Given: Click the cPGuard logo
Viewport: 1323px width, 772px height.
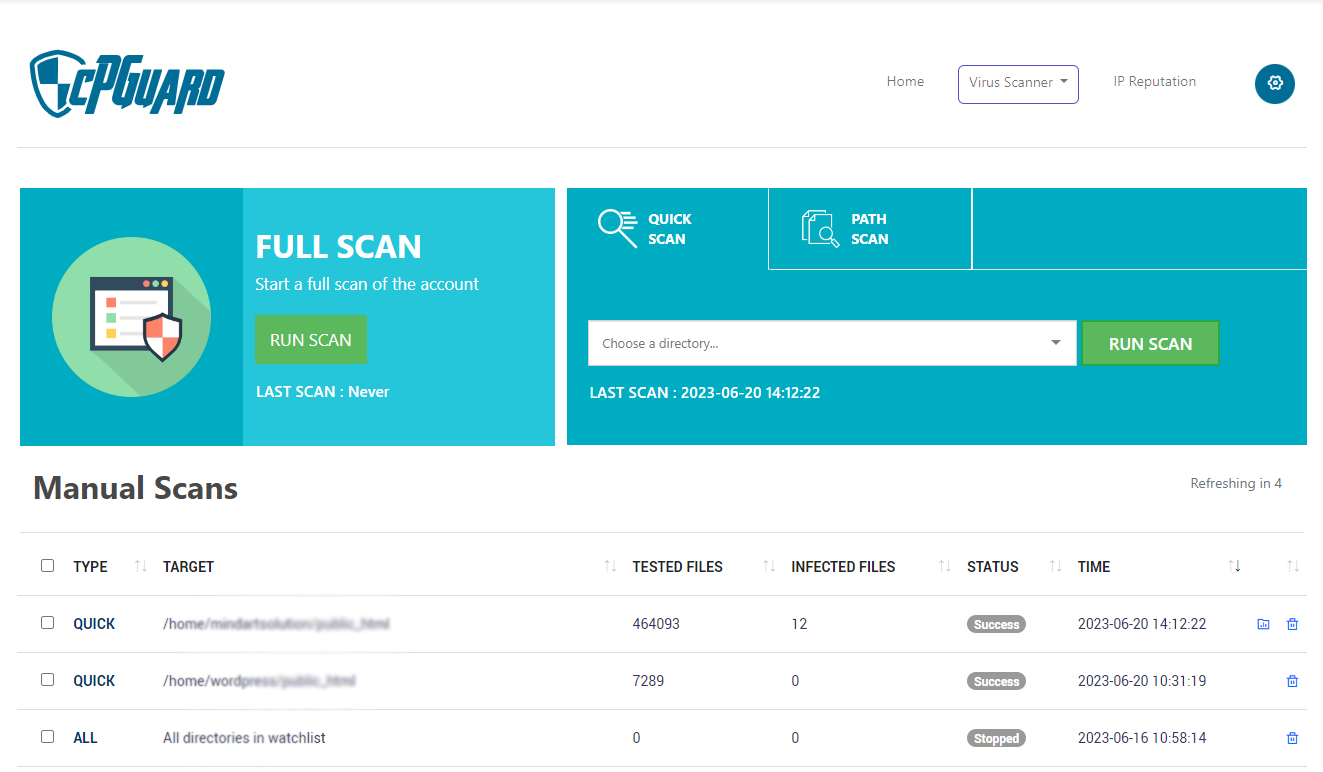Looking at the screenshot, I should point(127,83).
